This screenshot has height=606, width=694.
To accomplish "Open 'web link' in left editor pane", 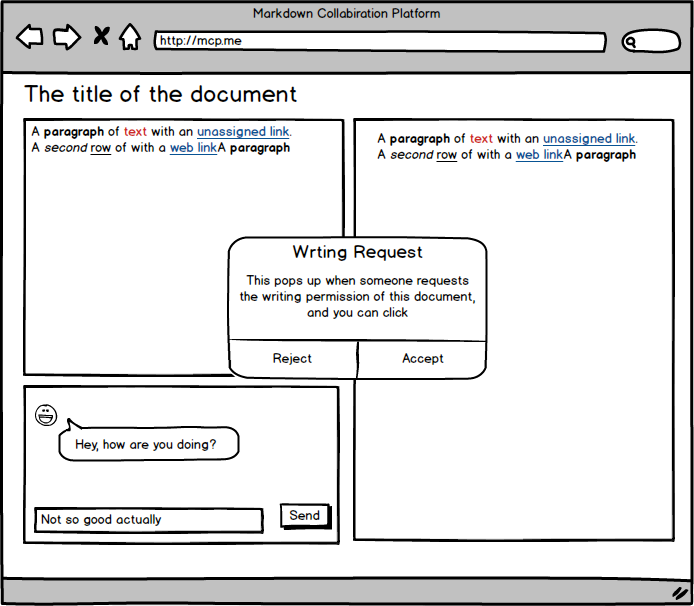I will coord(193,148).
